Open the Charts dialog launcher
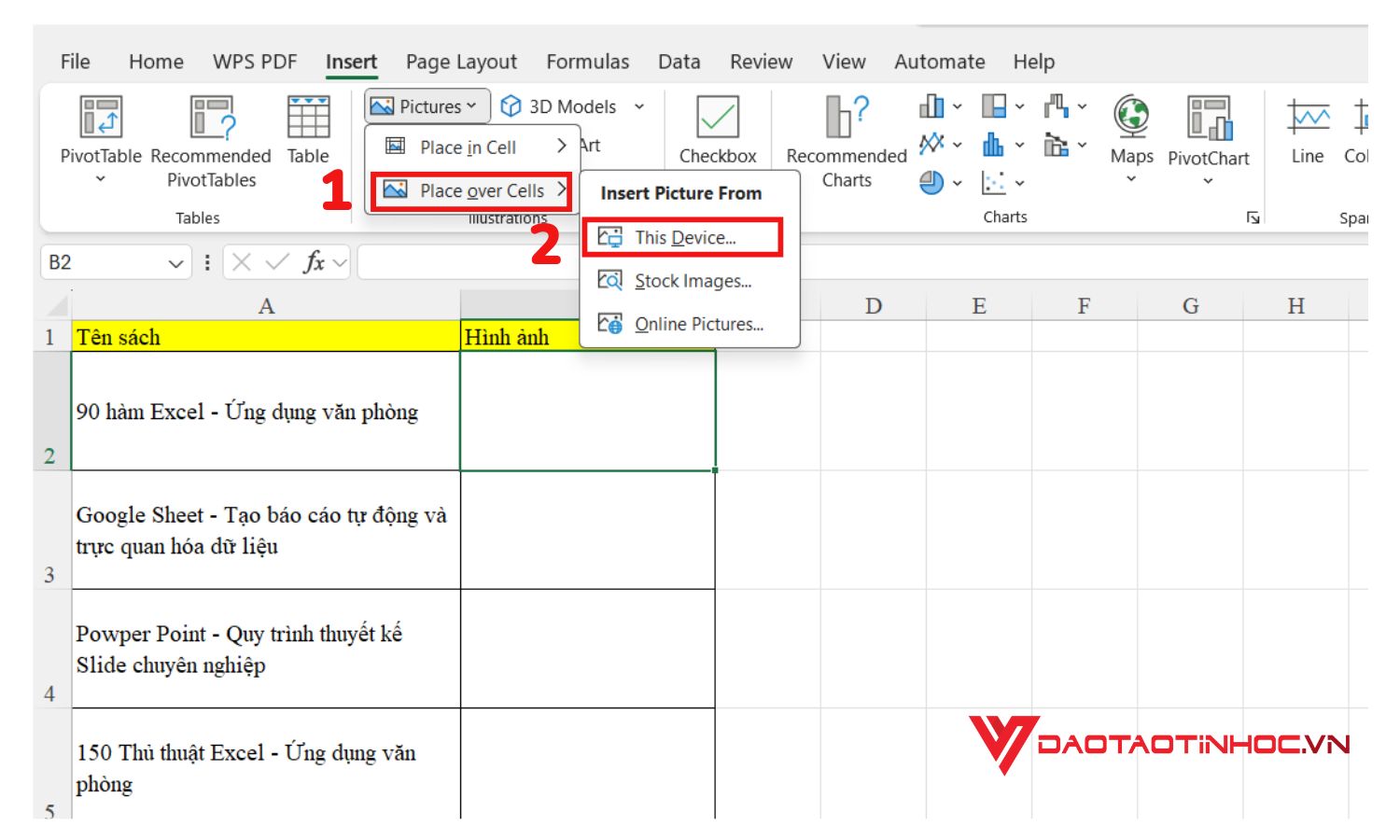The image size is (1400, 840). 1253,216
